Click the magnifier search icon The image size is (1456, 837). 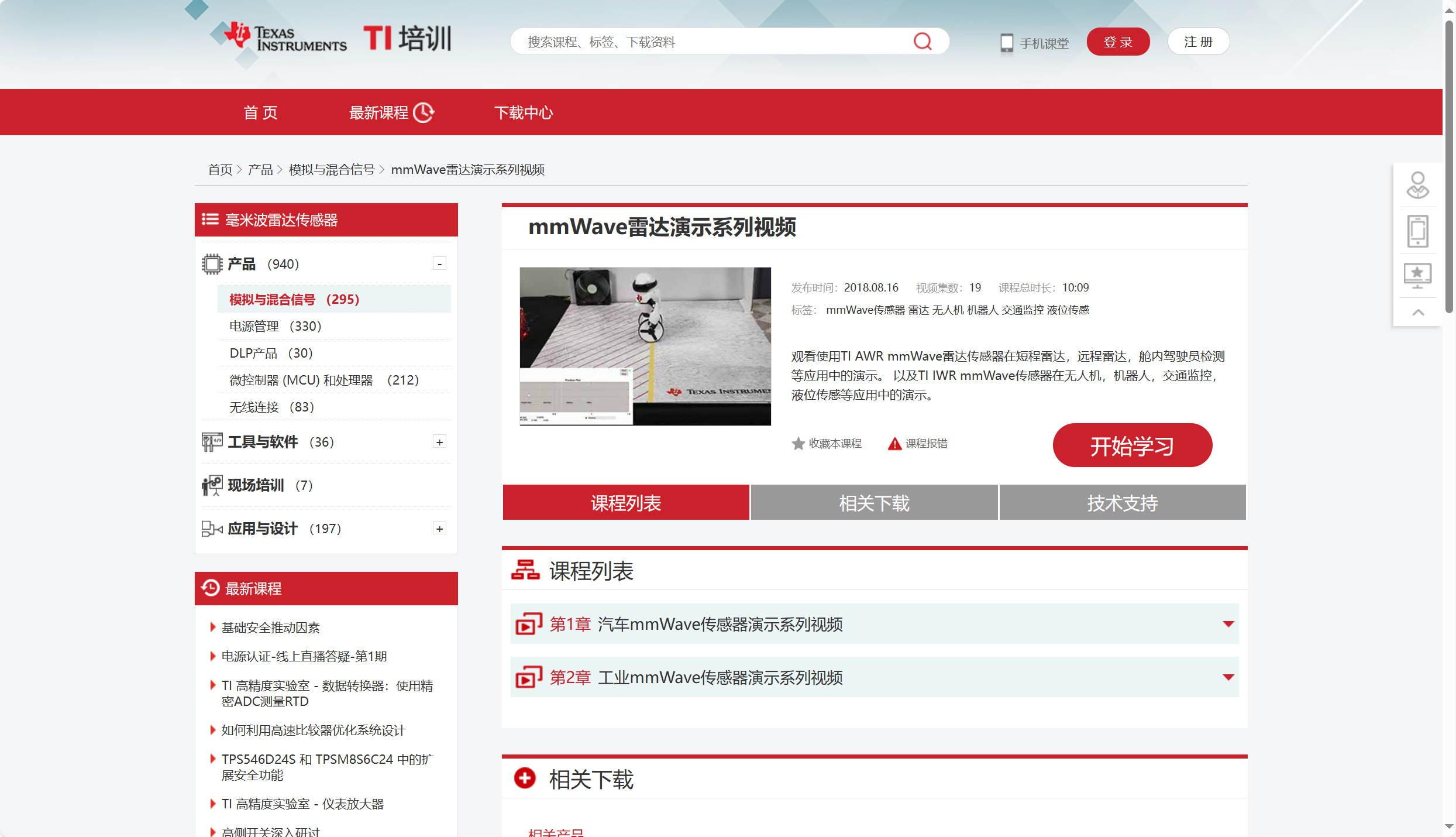[x=923, y=42]
